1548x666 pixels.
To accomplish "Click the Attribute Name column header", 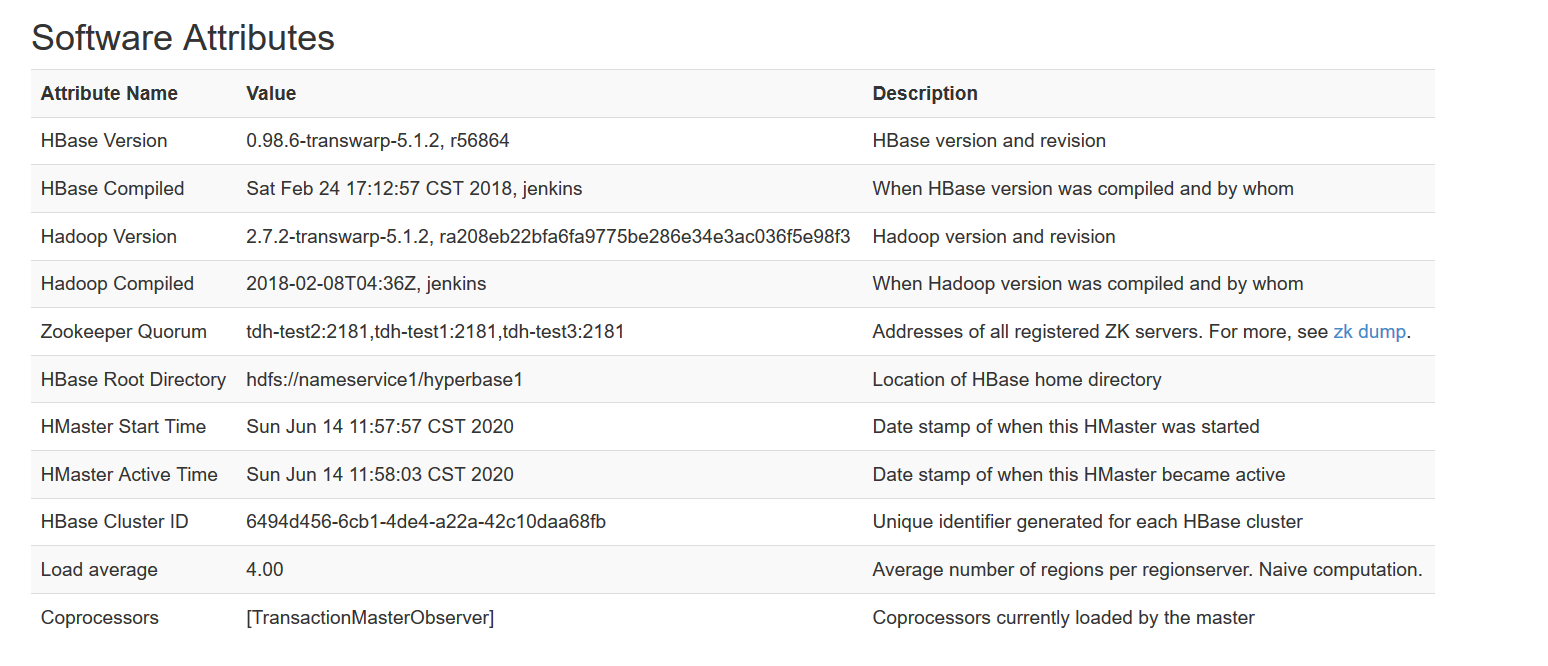I will pyautogui.click(x=109, y=94).
